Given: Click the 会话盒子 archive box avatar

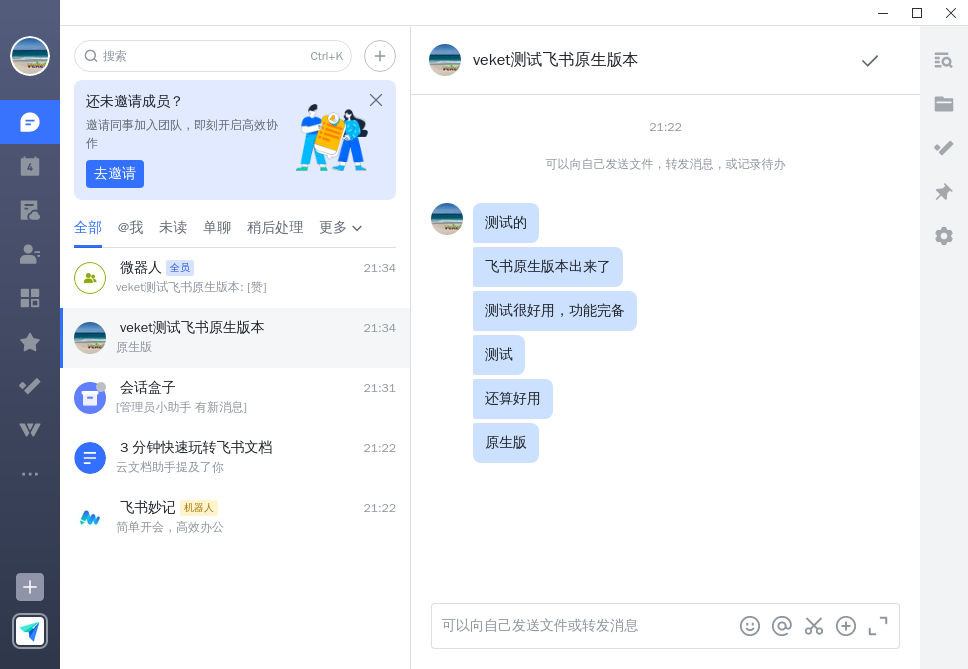Looking at the screenshot, I should coord(90,398).
